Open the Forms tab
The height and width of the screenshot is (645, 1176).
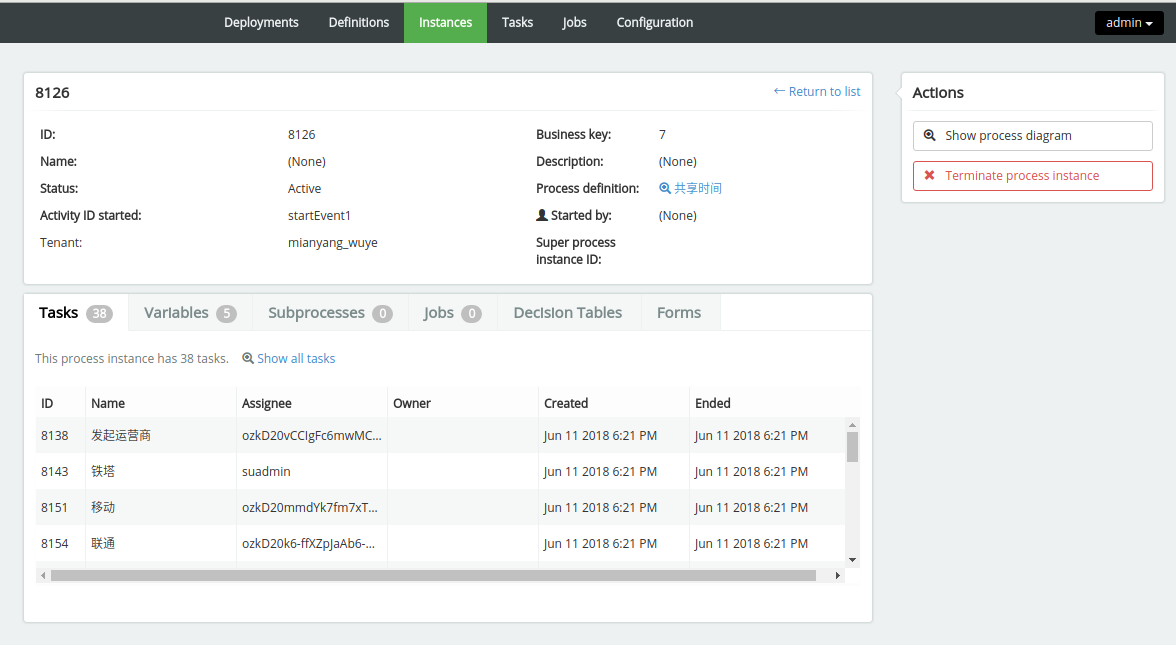click(x=679, y=313)
